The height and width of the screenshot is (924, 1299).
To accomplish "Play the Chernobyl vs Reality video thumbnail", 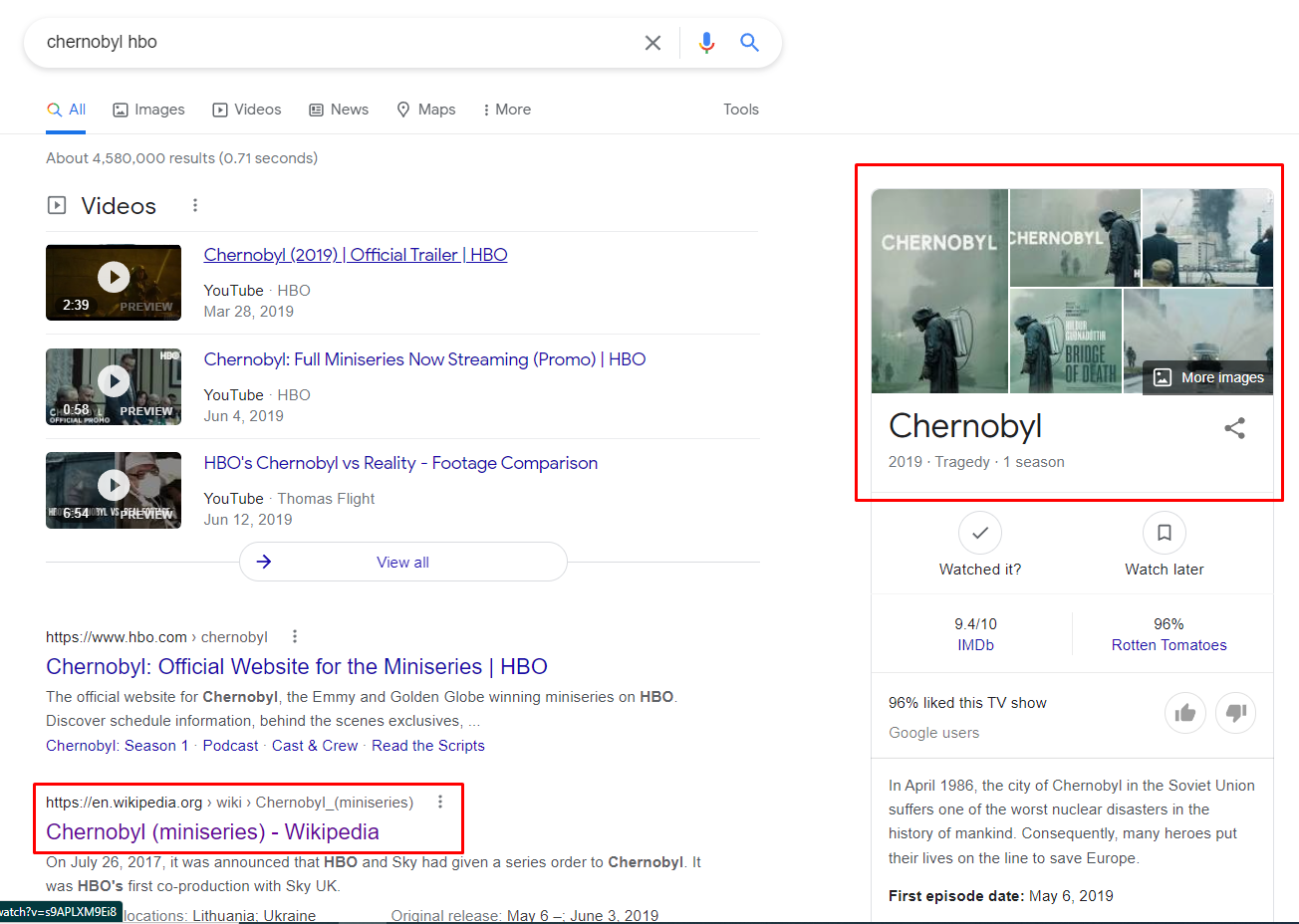I will pyautogui.click(x=114, y=490).
